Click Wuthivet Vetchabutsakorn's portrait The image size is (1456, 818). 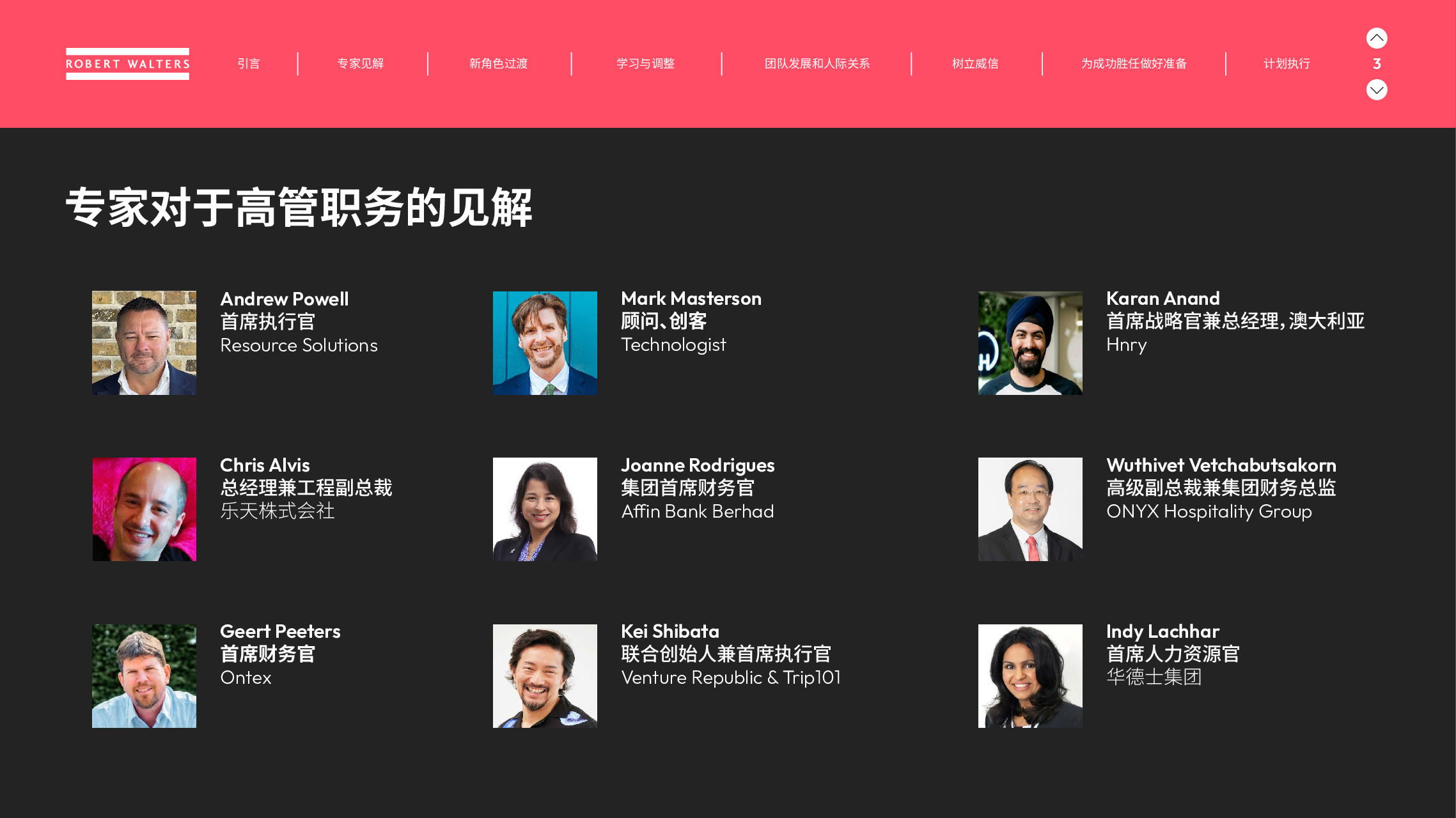(1030, 509)
